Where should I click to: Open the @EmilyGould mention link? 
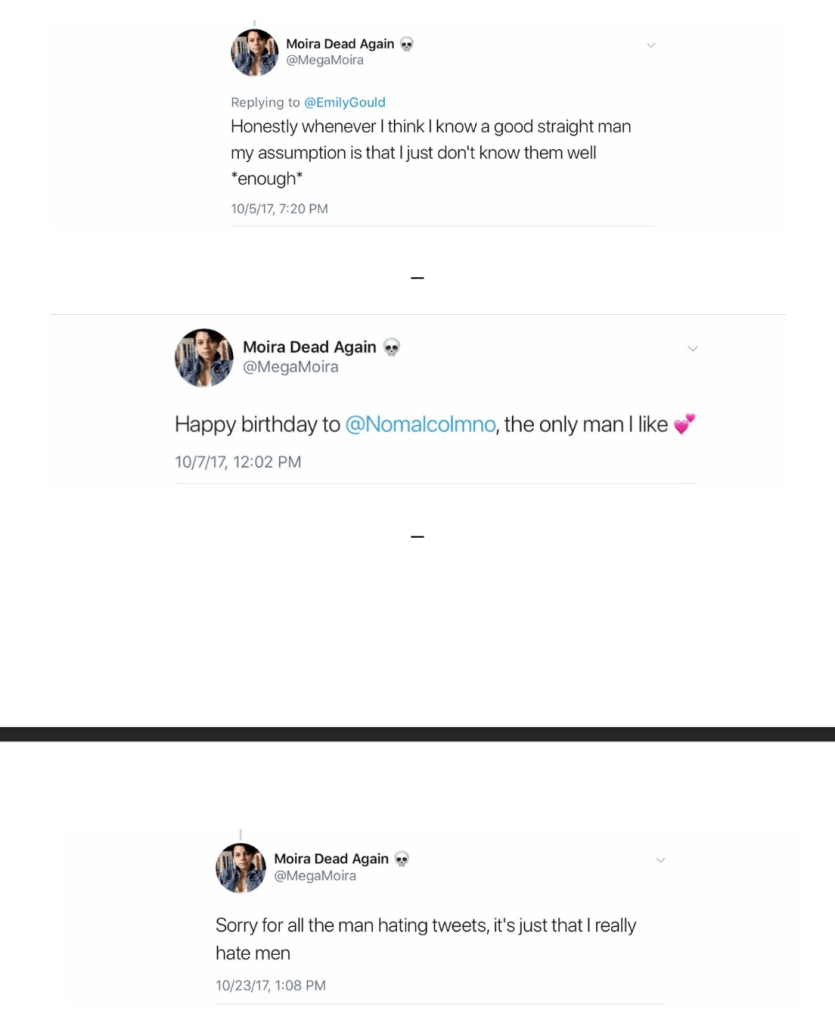pos(344,102)
